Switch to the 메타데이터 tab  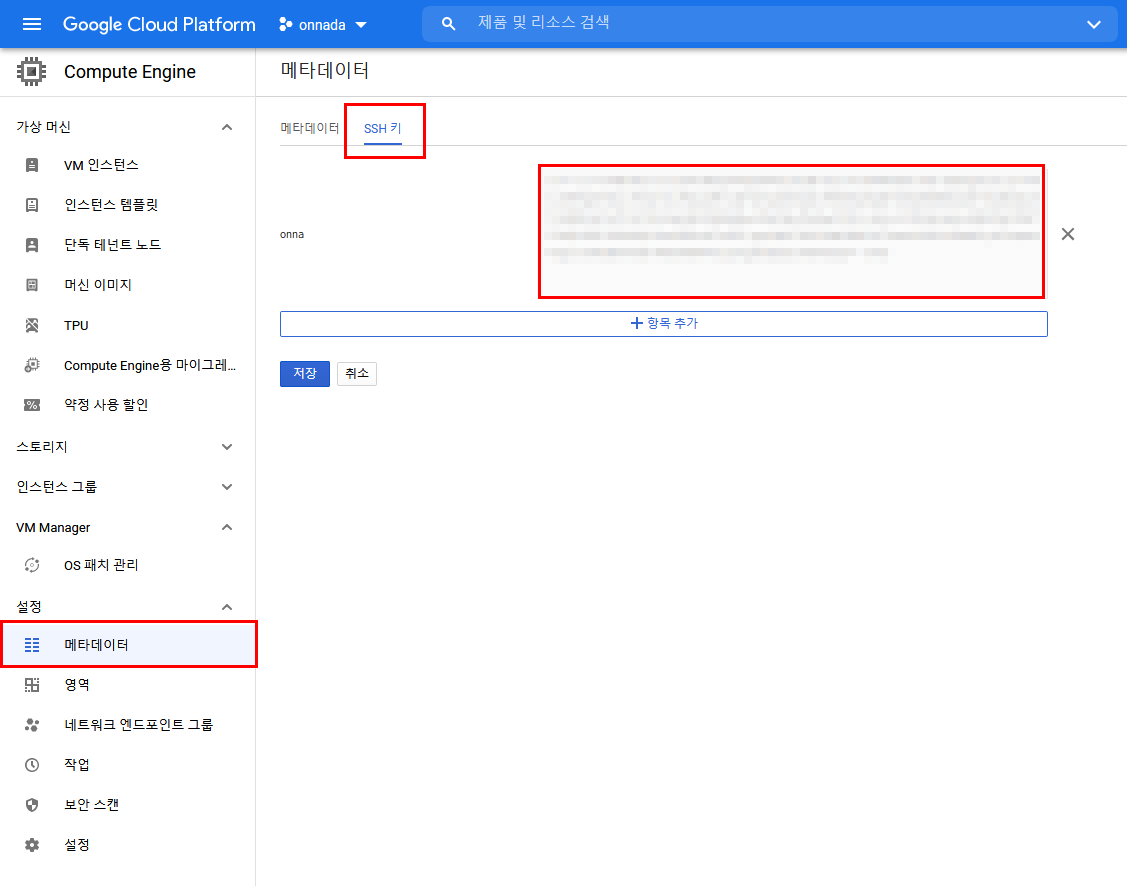click(x=310, y=128)
